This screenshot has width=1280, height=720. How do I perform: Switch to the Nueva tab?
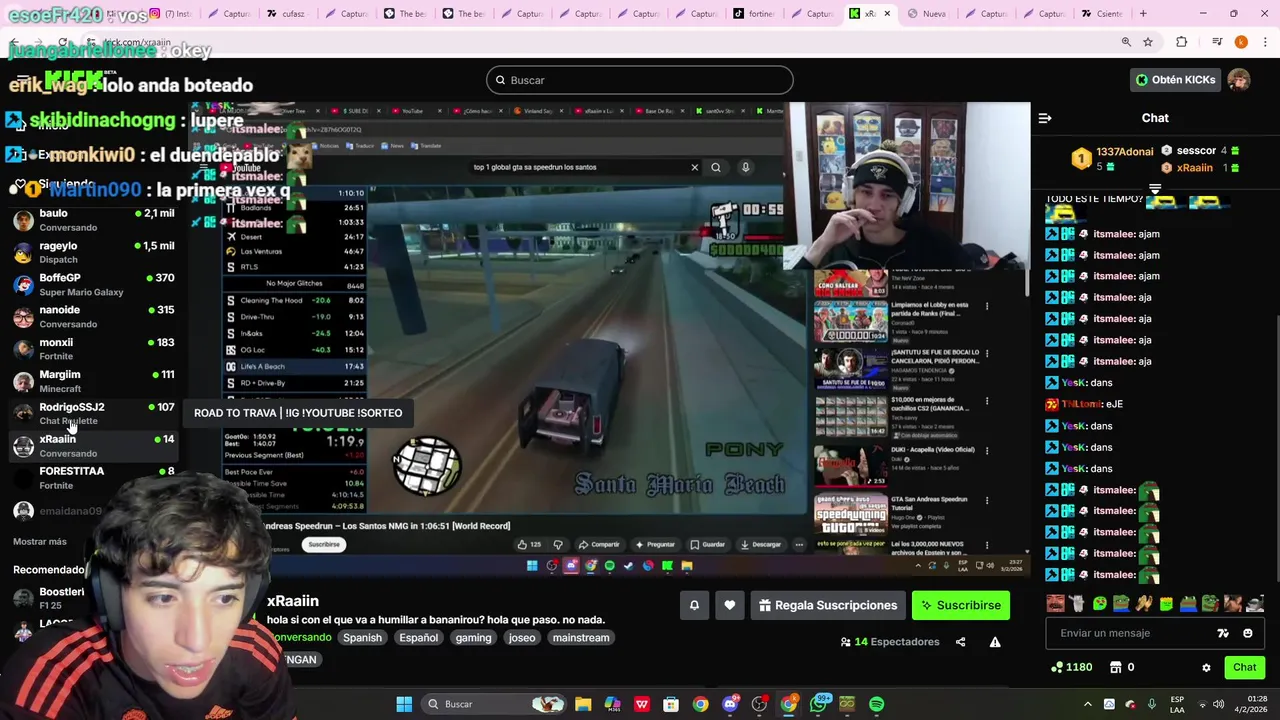tap(927, 14)
